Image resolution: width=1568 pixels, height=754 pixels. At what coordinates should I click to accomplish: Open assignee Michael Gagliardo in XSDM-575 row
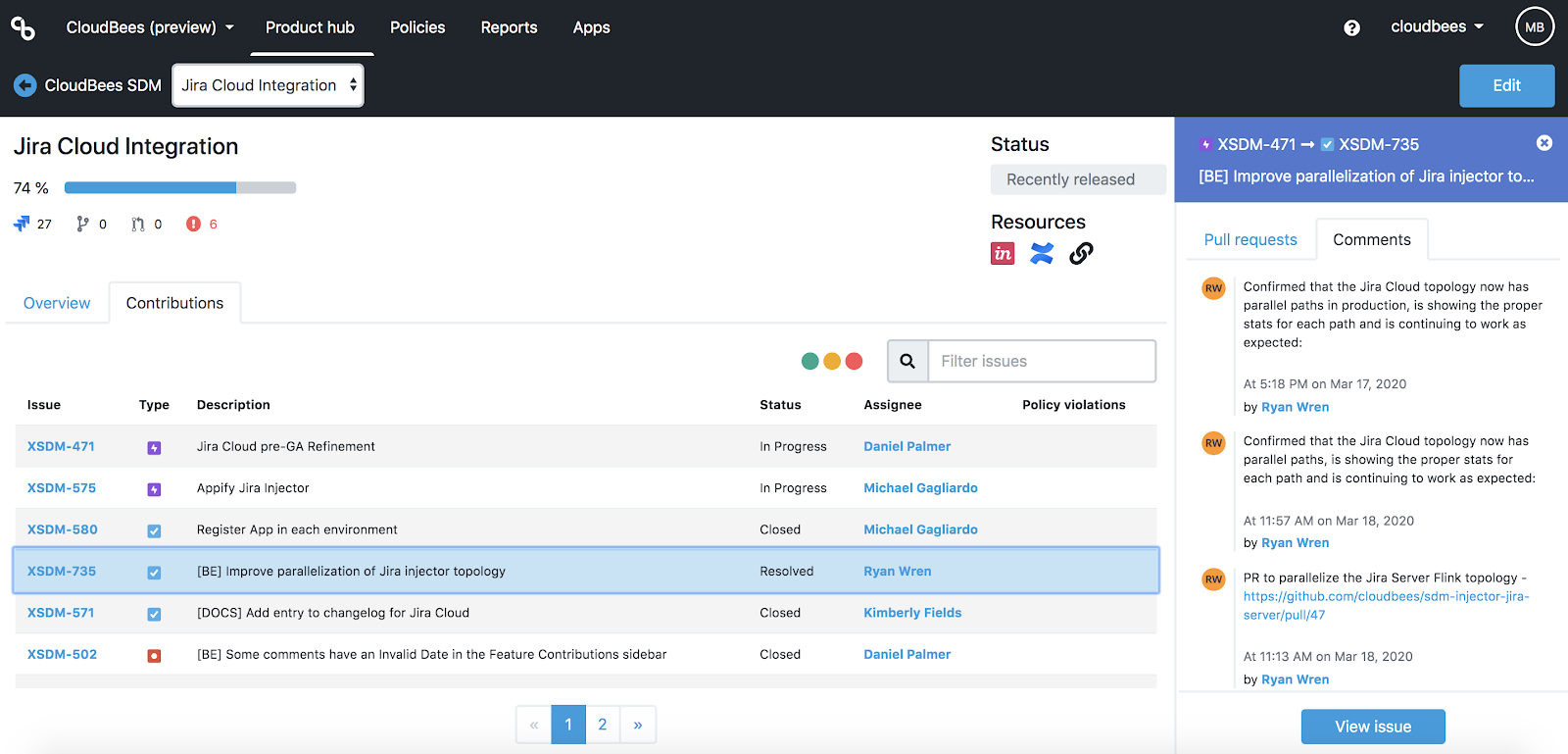tap(920, 487)
